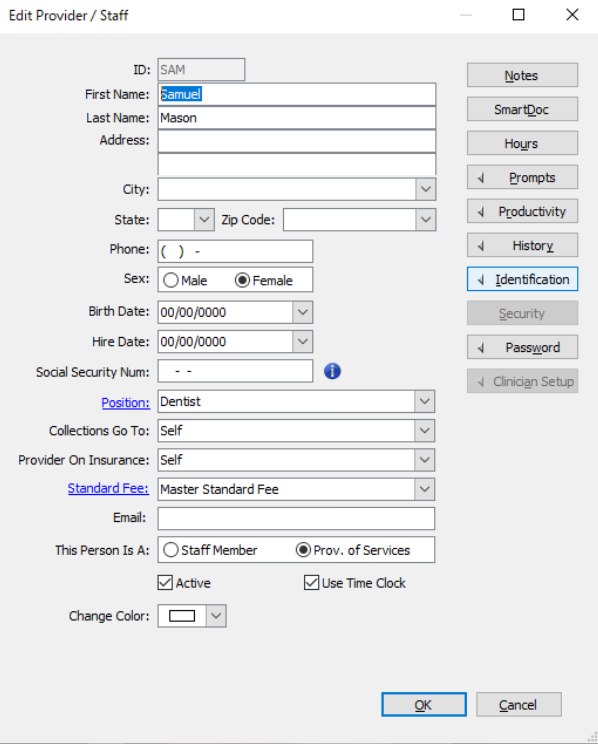598x744 pixels.
Task: Click the second Address line field
Action: coord(297,164)
